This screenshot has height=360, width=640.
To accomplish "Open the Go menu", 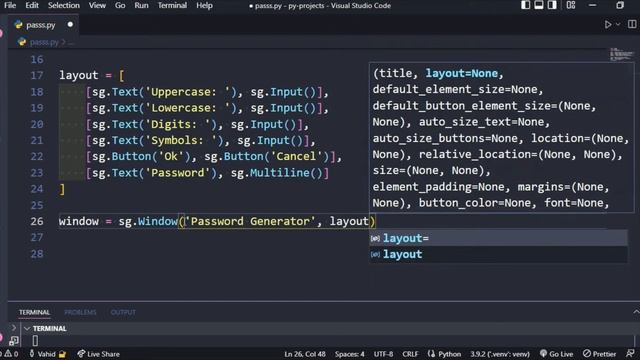I will click(x=120, y=6).
